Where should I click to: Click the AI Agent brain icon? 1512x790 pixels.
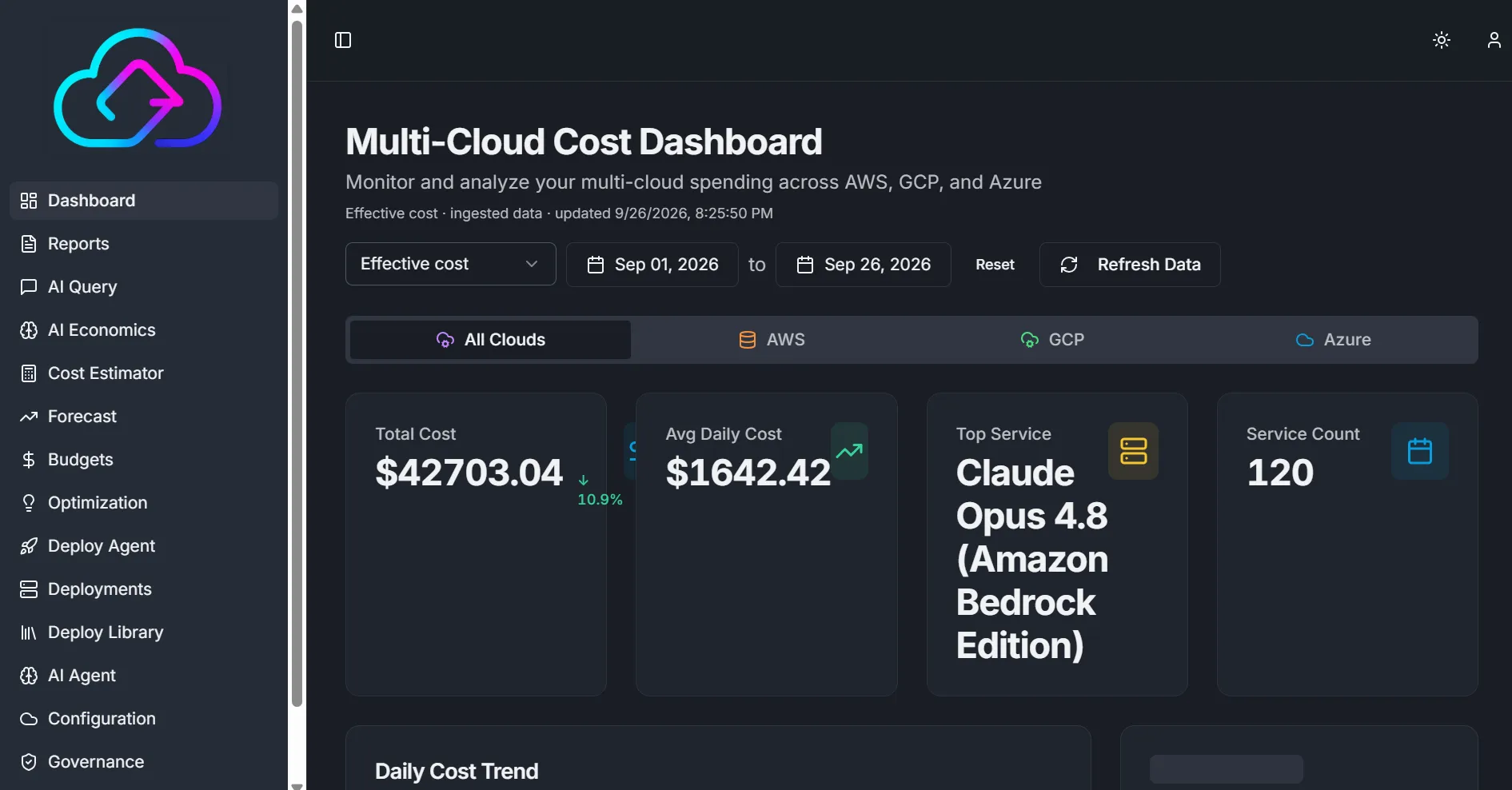coord(29,676)
